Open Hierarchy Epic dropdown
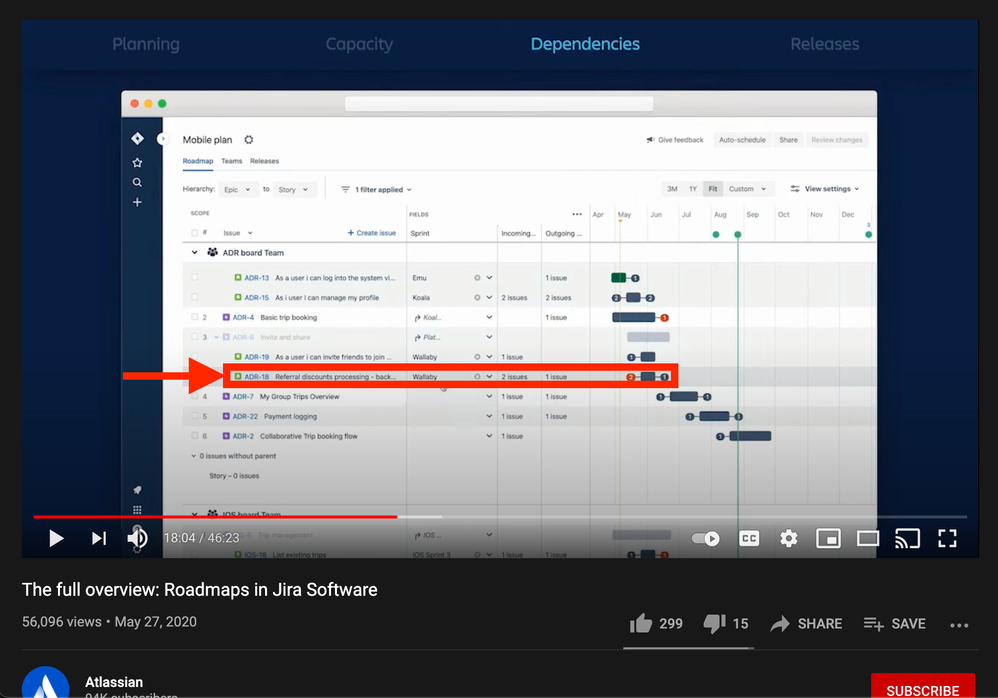This screenshot has width=998, height=698. (237, 190)
